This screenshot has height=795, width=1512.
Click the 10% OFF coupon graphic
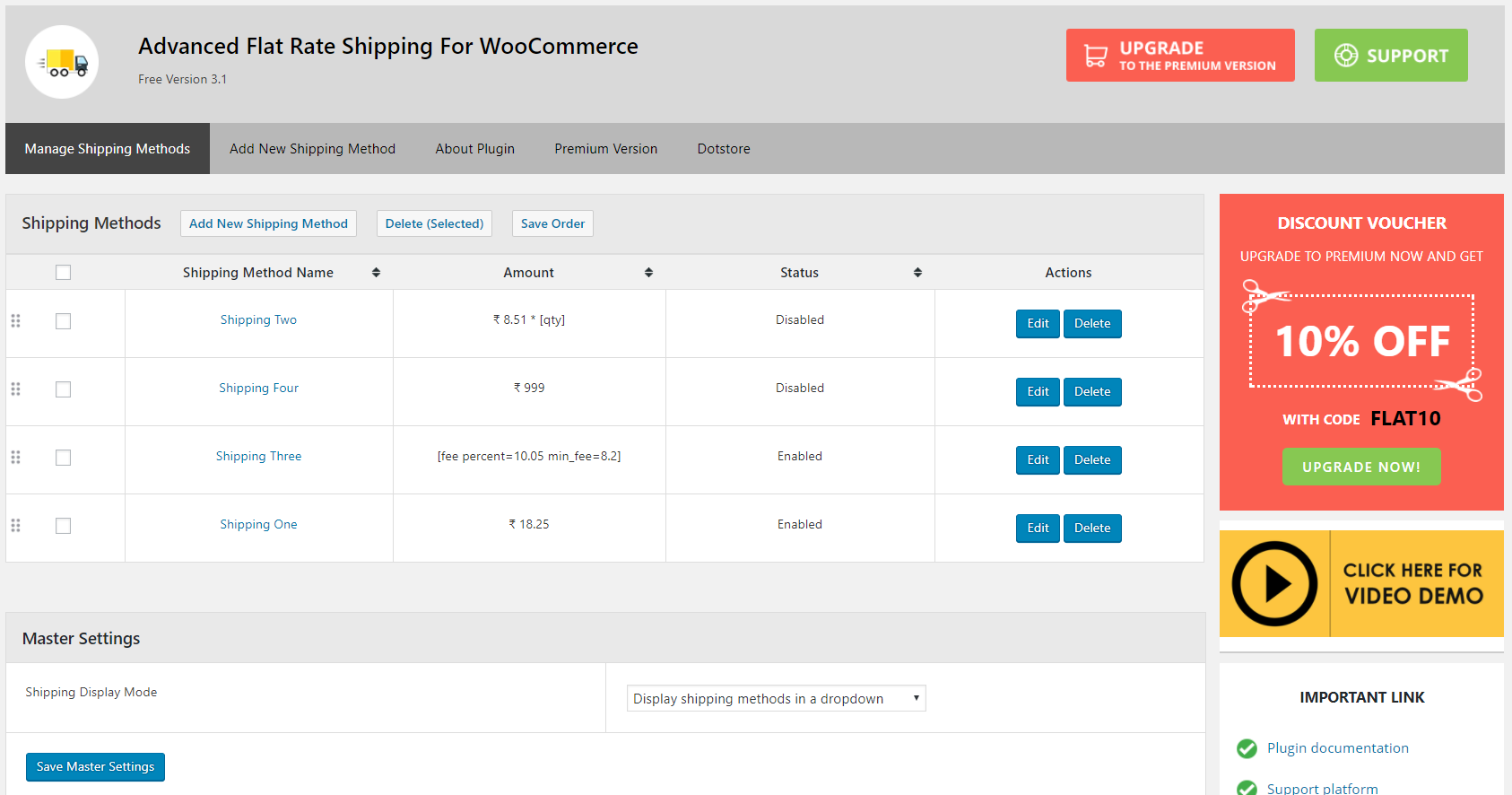coord(1361,341)
